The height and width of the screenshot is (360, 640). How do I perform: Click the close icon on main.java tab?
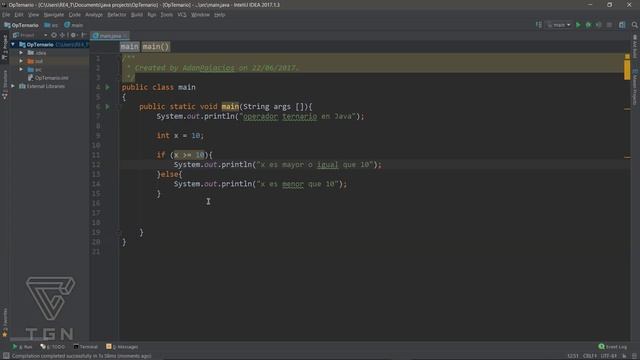pyautogui.click(x=125, y=36)
